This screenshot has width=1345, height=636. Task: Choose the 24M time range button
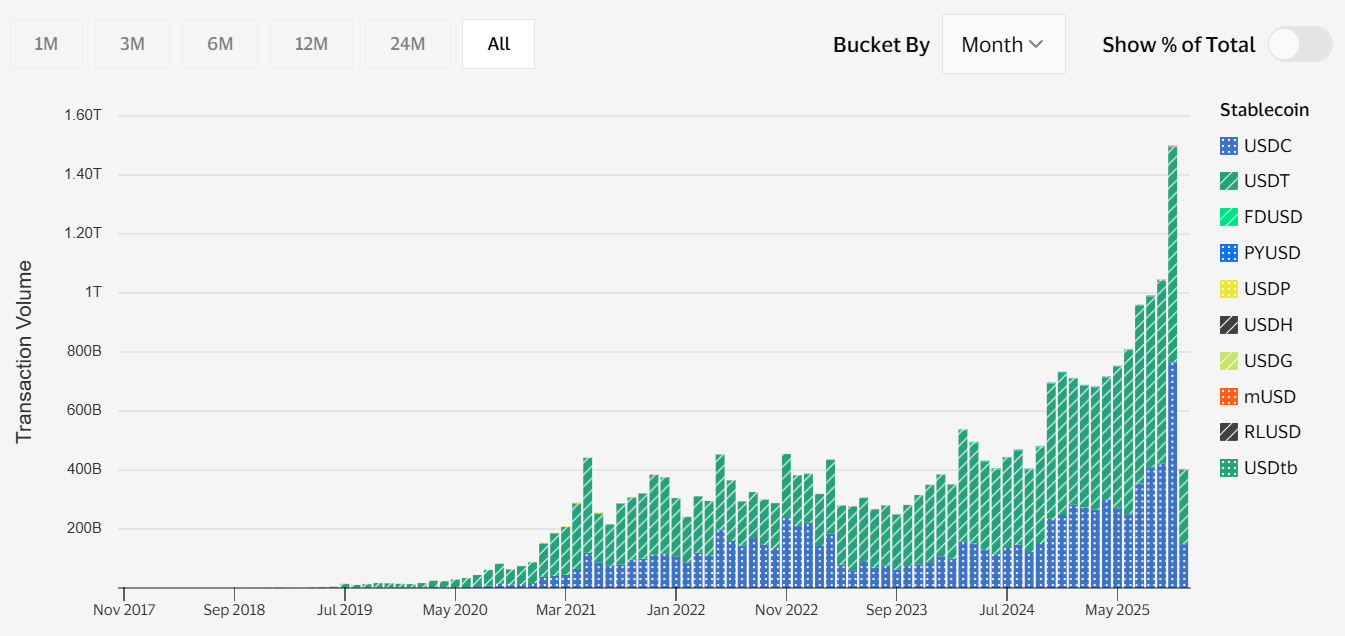pyautogui.click(x=407, y=44)
